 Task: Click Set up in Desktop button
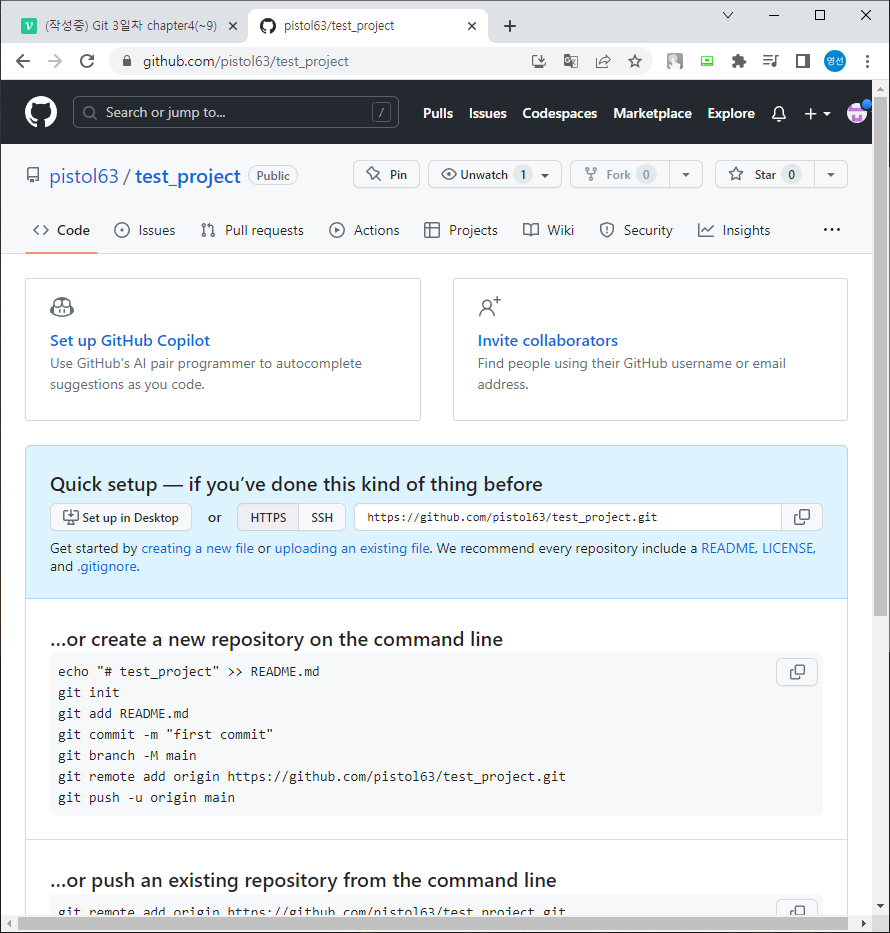tap(121, 518)
